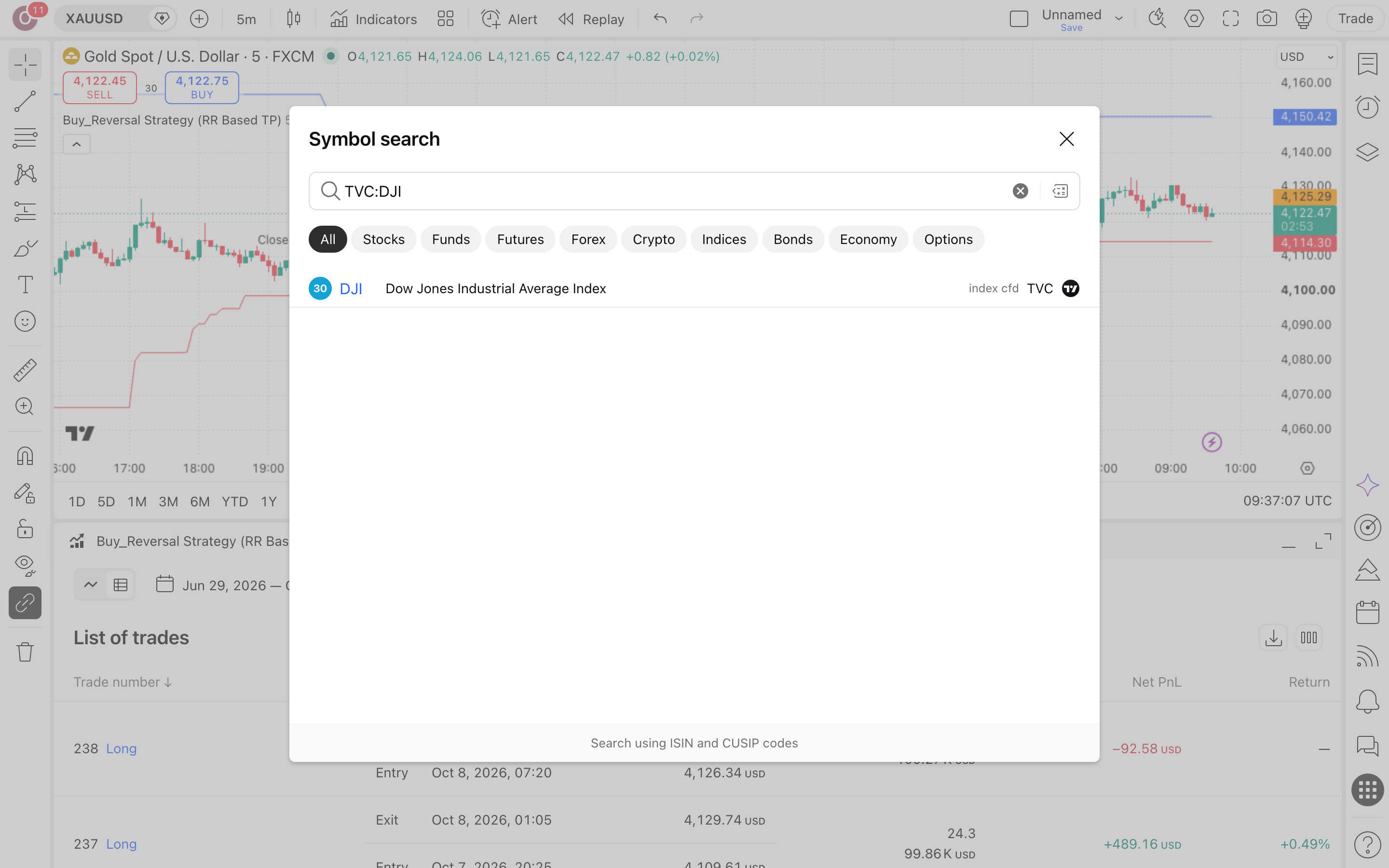Select the trend line drawing tool
The height and width of the screenshot is (868, 1389).
point(25,101)
